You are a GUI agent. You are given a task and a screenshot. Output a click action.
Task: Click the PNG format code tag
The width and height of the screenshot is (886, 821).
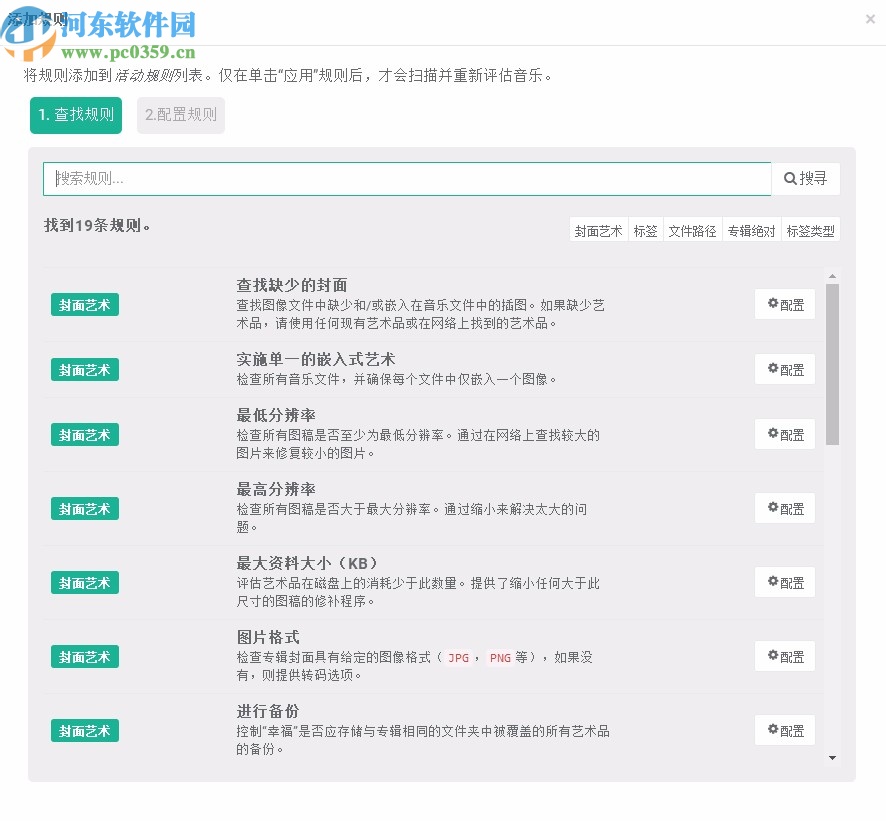[x=500, y=658]
